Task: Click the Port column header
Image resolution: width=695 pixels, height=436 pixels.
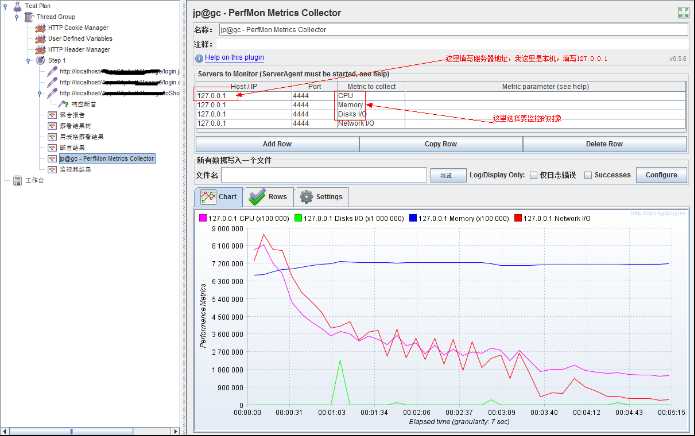Action: click(314, 87)
